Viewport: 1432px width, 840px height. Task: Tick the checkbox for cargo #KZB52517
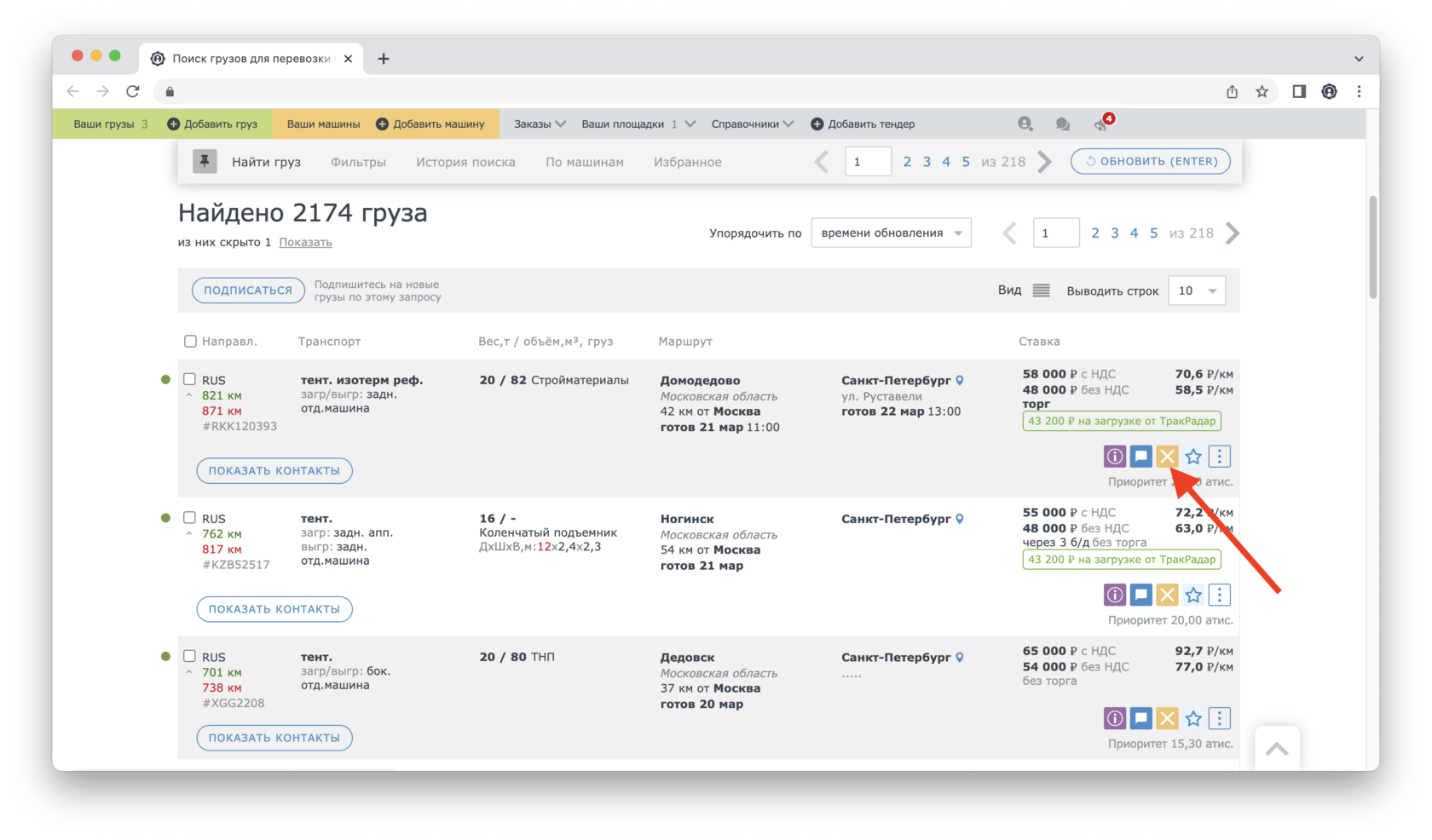pos(190,518)
